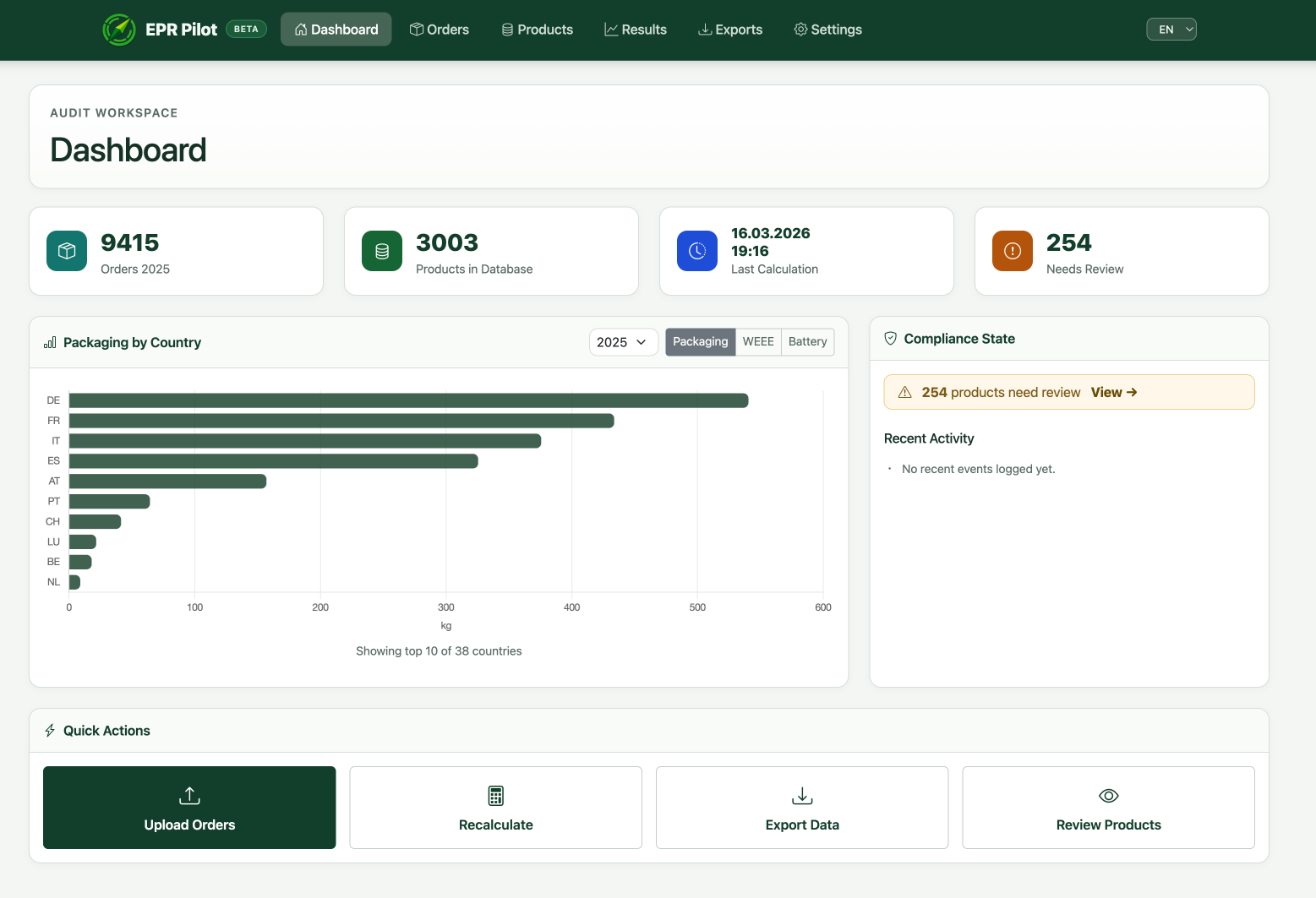Click the Last Calculation clock icon

(696, 251)
